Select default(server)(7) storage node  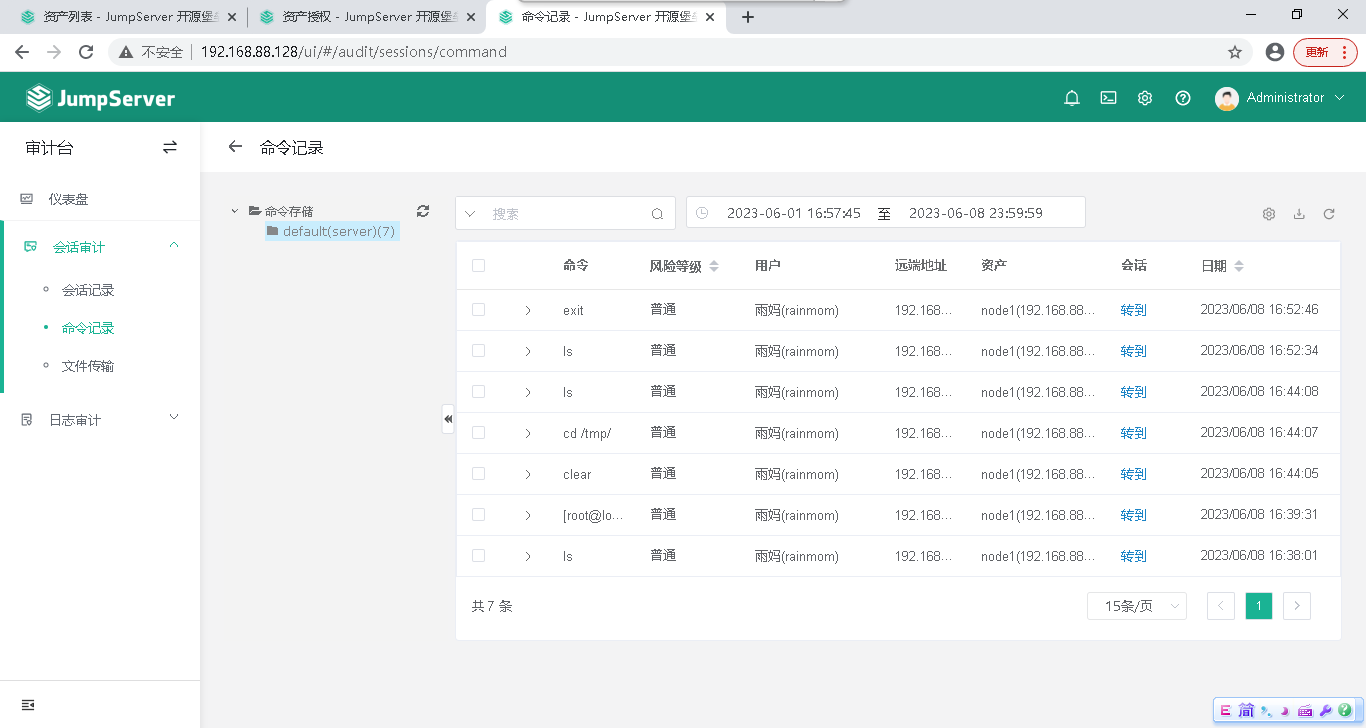[332, 231]
